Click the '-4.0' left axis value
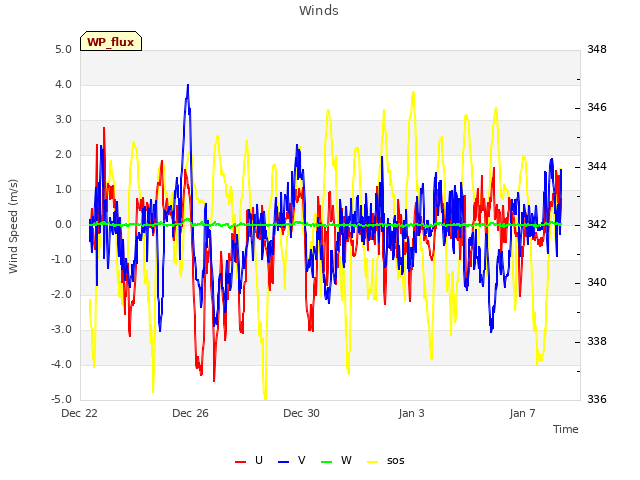The image size is (640, 480). 61,364
